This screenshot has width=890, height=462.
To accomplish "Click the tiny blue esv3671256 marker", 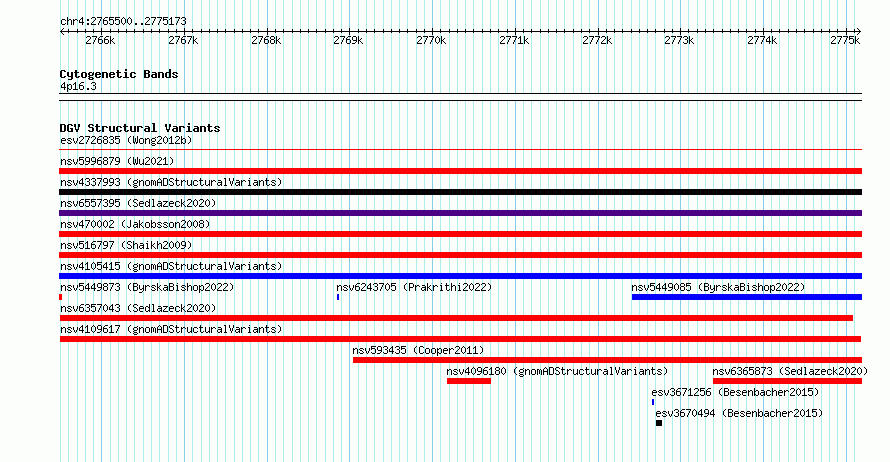I will pyautogui.click(x=653, y=402).
